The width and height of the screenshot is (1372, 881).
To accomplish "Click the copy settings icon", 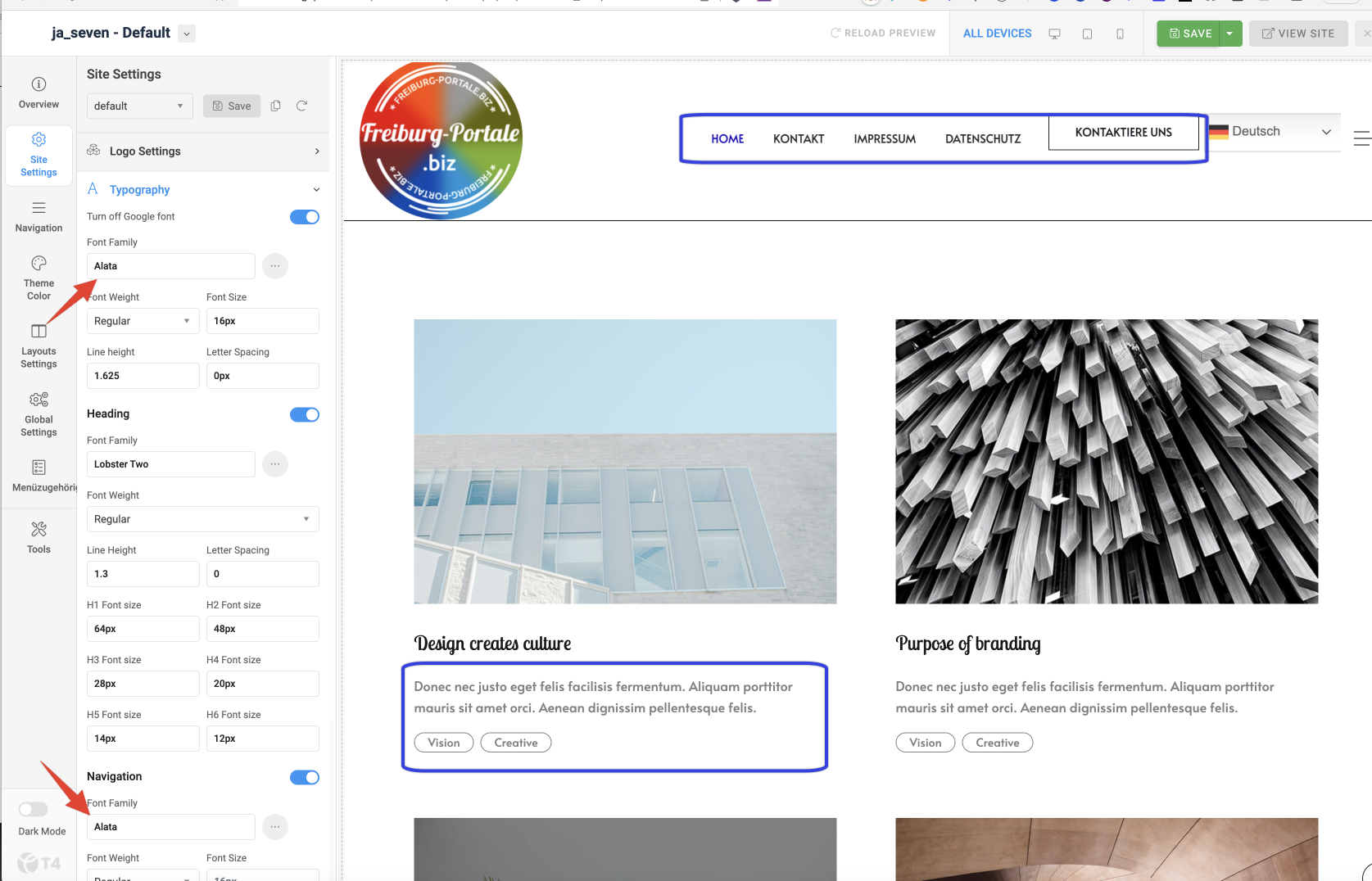I will coord(276,106).
